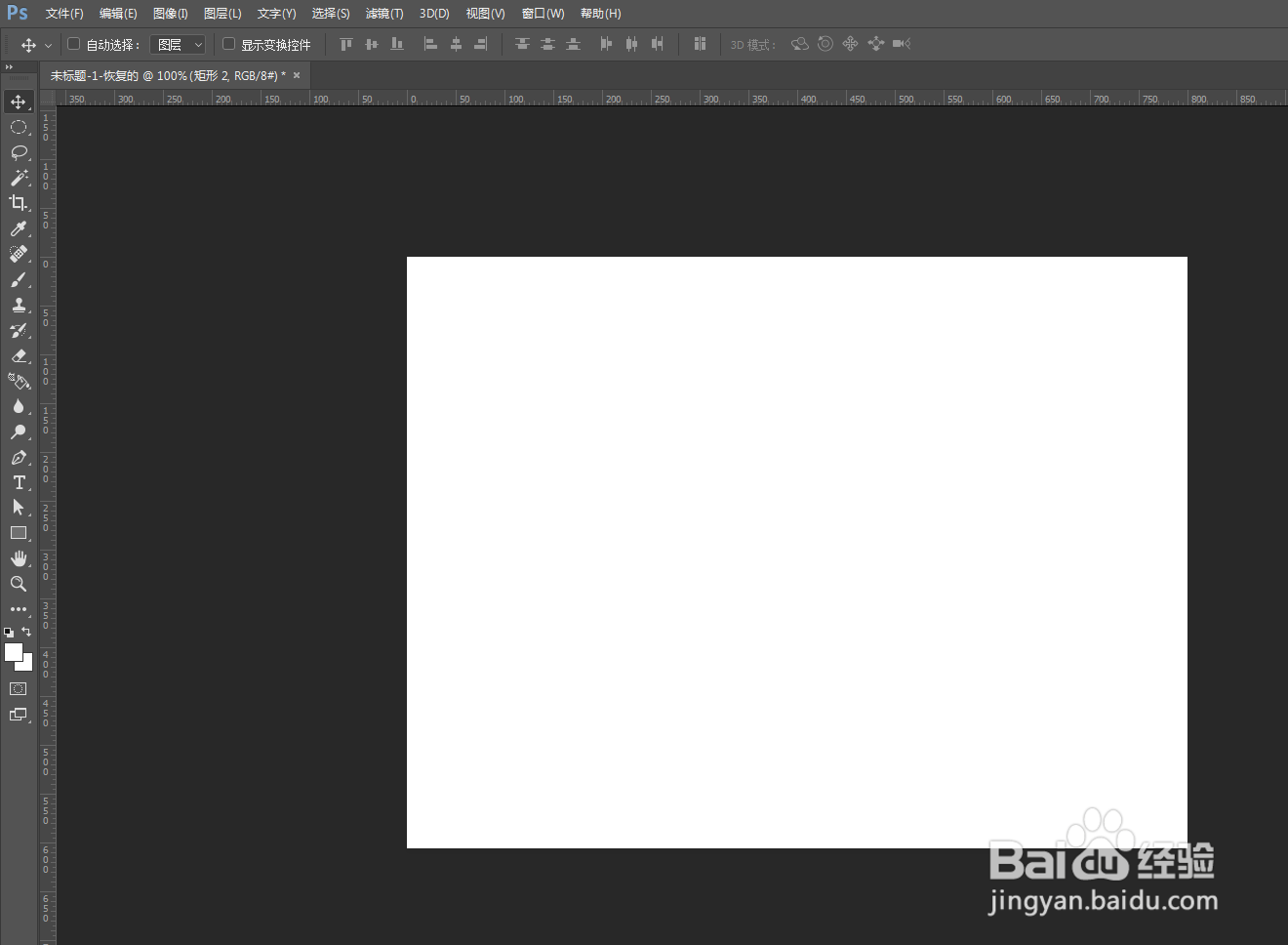Click the Photoshop Ps logo icon
Screen dimensions: 1288x945
tap(18, 13)
